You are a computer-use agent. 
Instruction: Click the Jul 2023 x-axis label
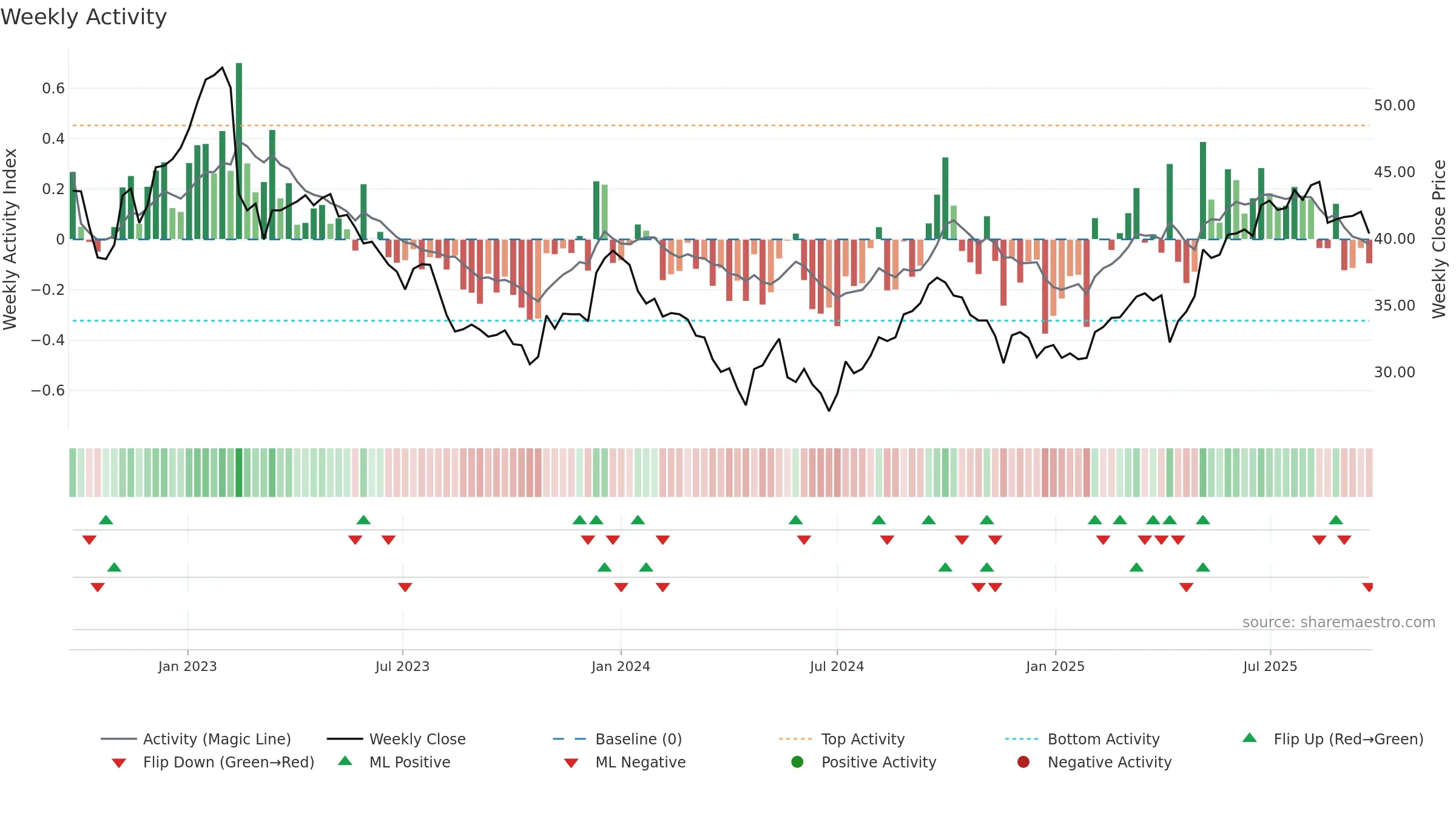pos(402,667)
